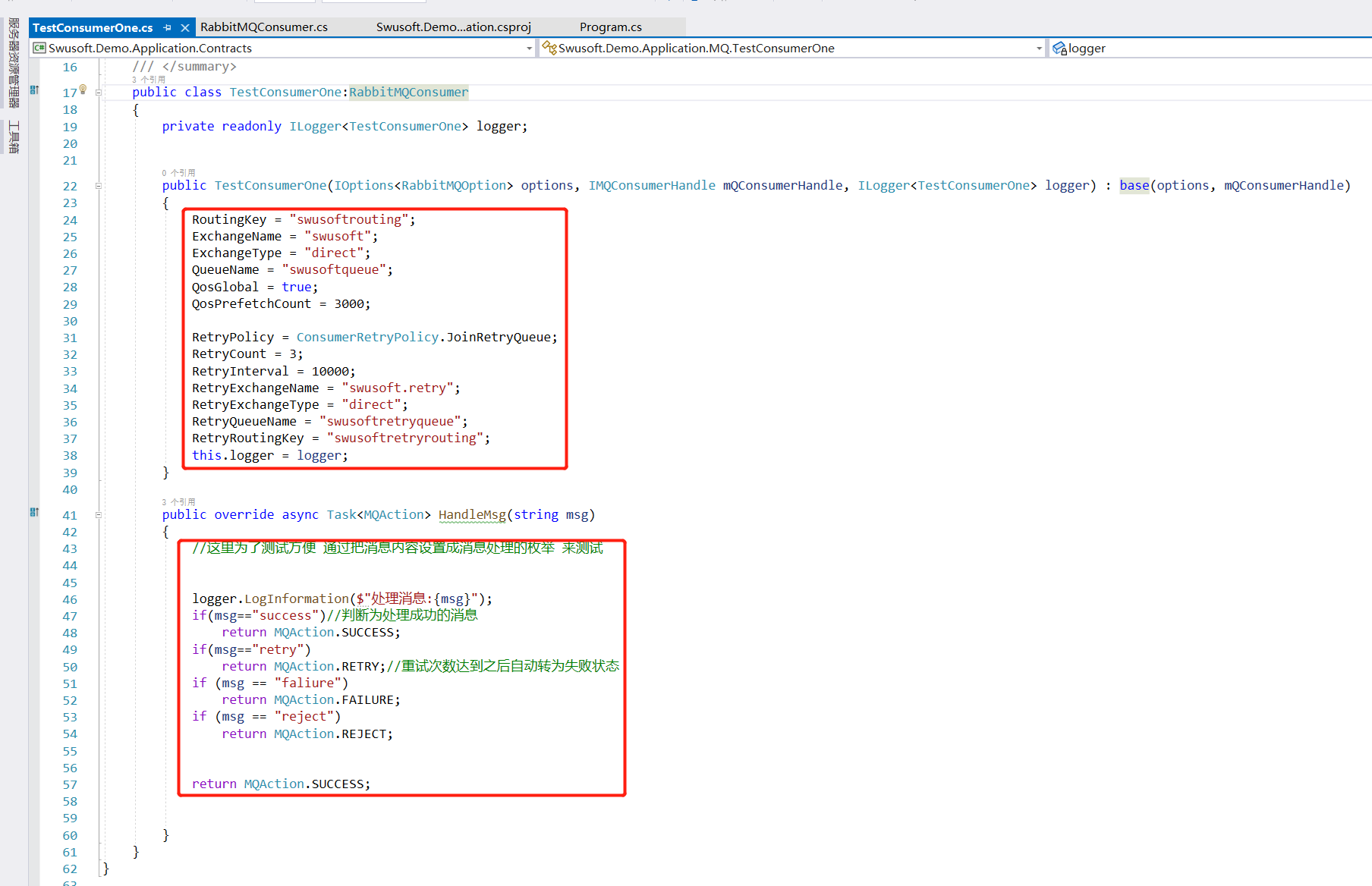The height and width of the screenshot is (886, 1372).
Task: Click the "swusoftqueue" string on line 27
Action: 334,269
